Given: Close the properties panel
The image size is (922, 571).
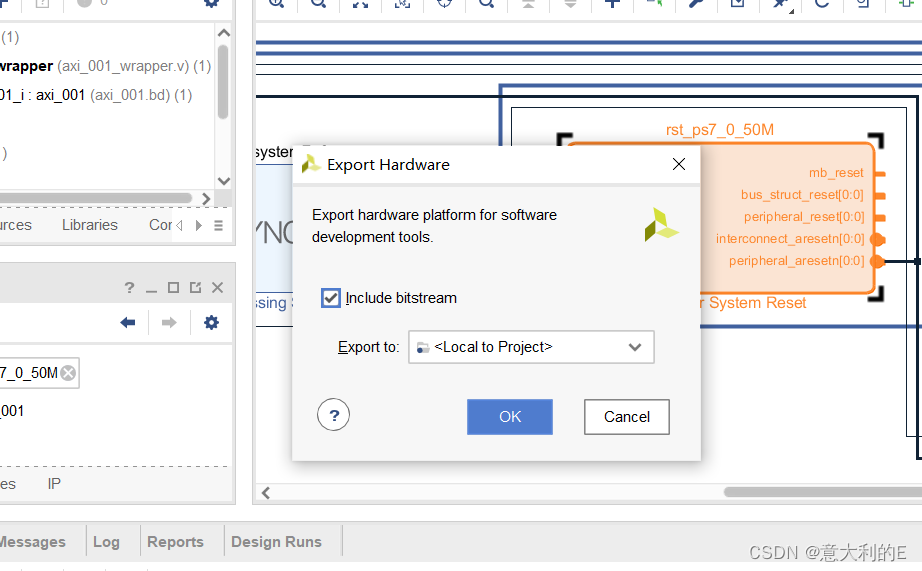Looking at the screenshot, I should click(x=218, y=288).
